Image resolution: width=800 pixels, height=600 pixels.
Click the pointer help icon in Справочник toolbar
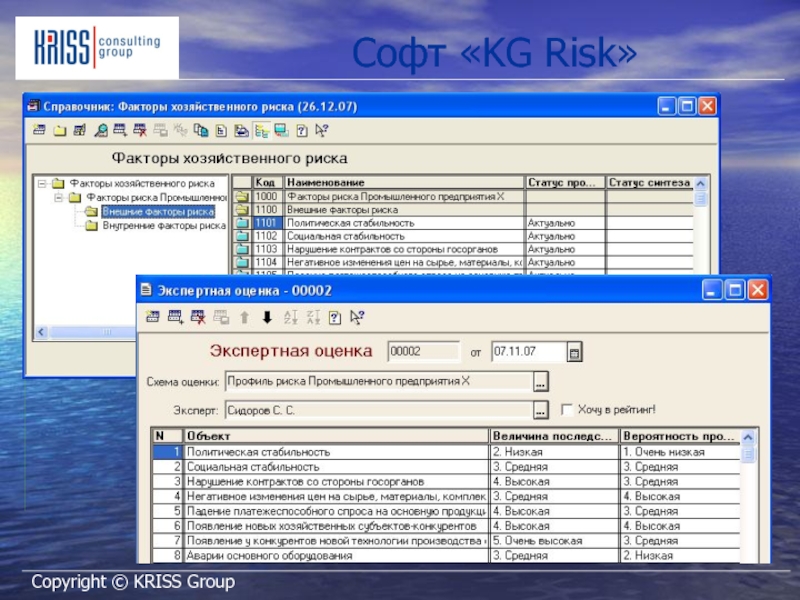[321, 131]
